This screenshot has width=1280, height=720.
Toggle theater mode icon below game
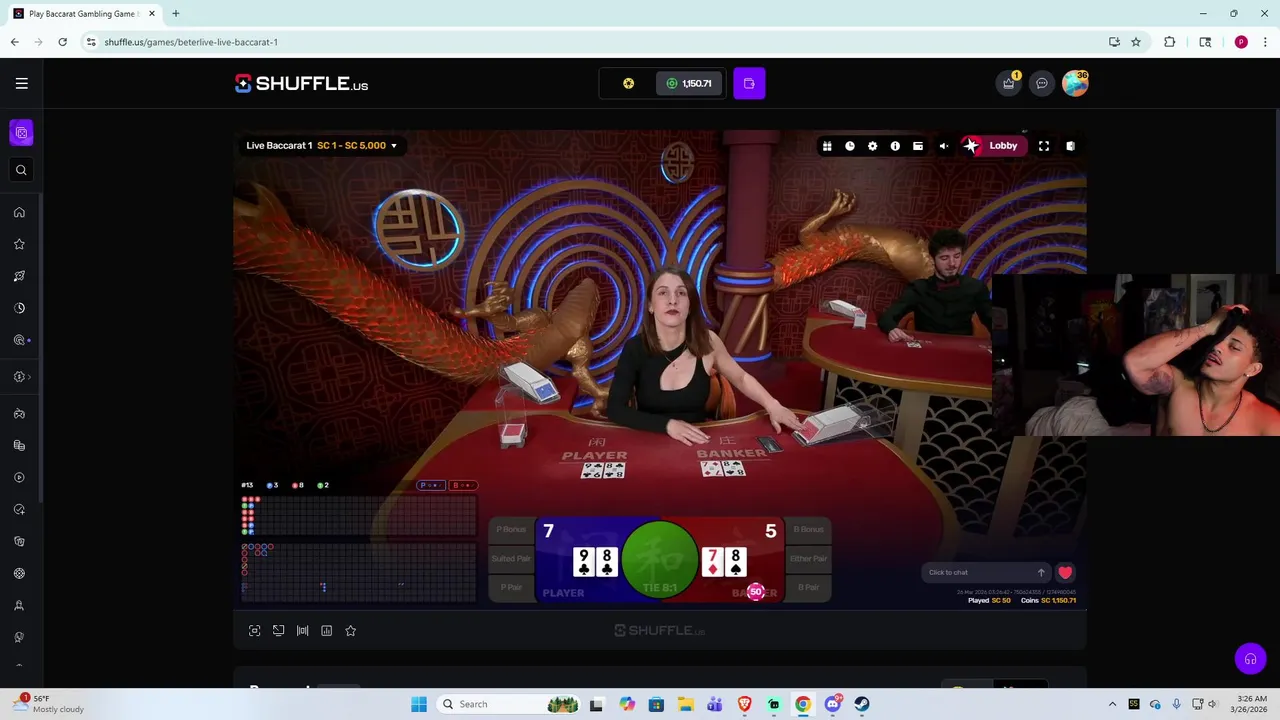coord(254,631)
